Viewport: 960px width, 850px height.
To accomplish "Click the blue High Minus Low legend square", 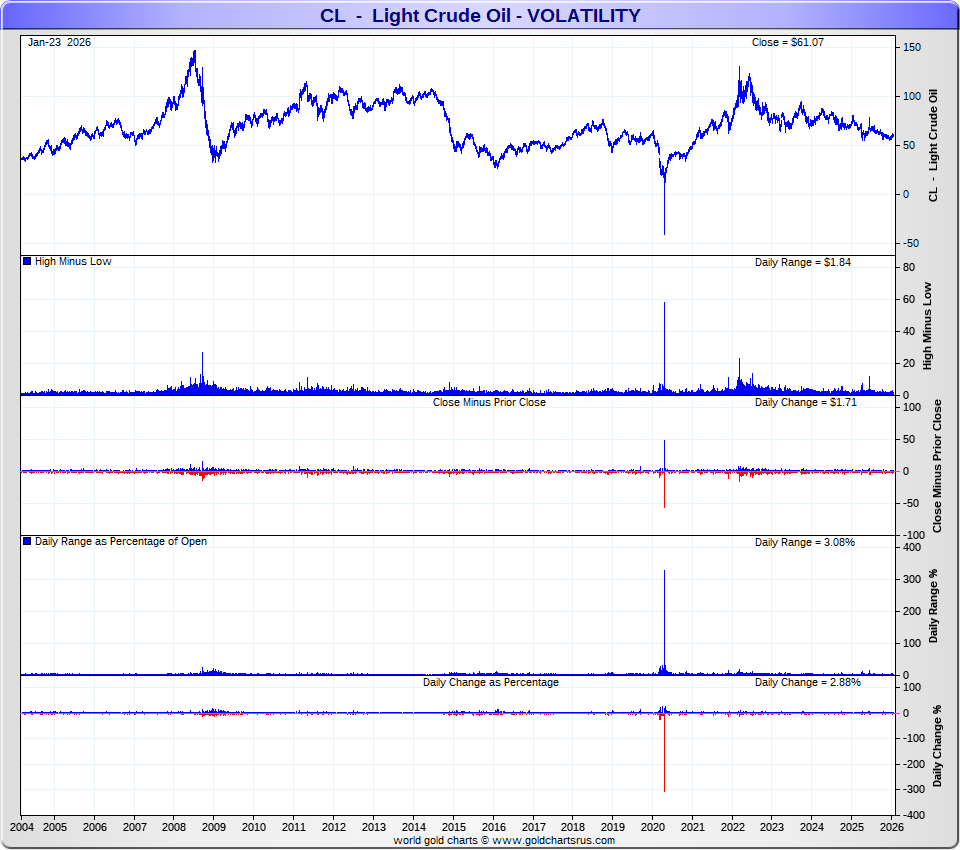I will tap(27, 262).
